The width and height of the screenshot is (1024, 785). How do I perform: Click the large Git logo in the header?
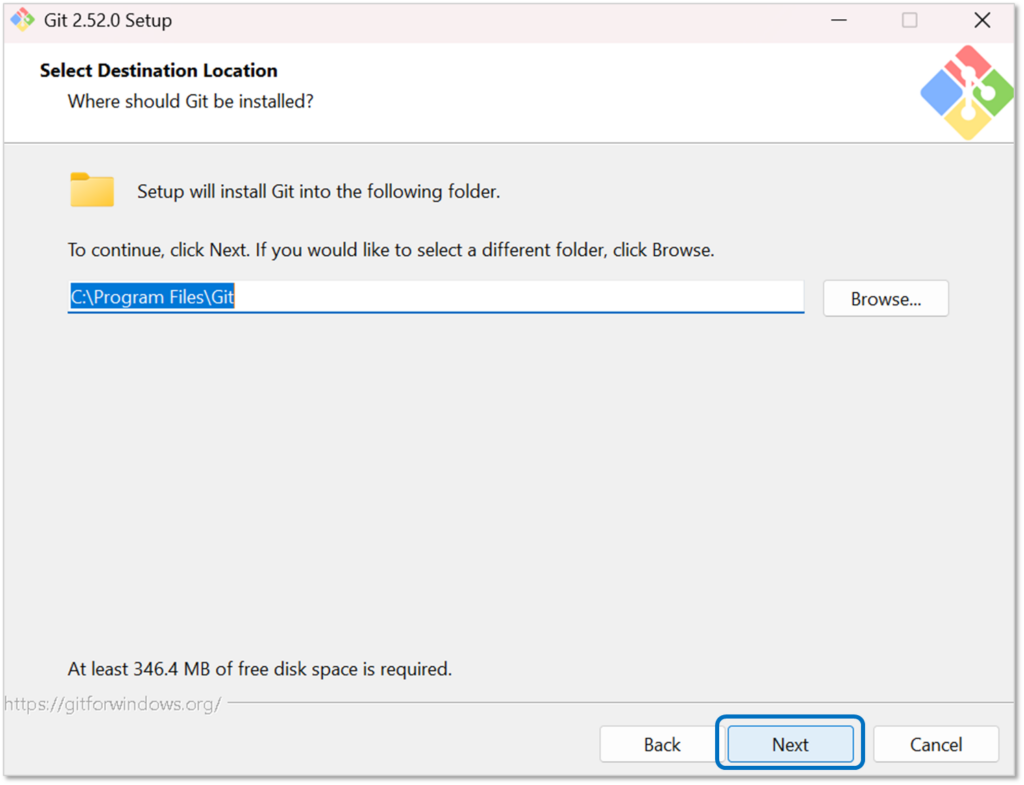pos(966,92)
